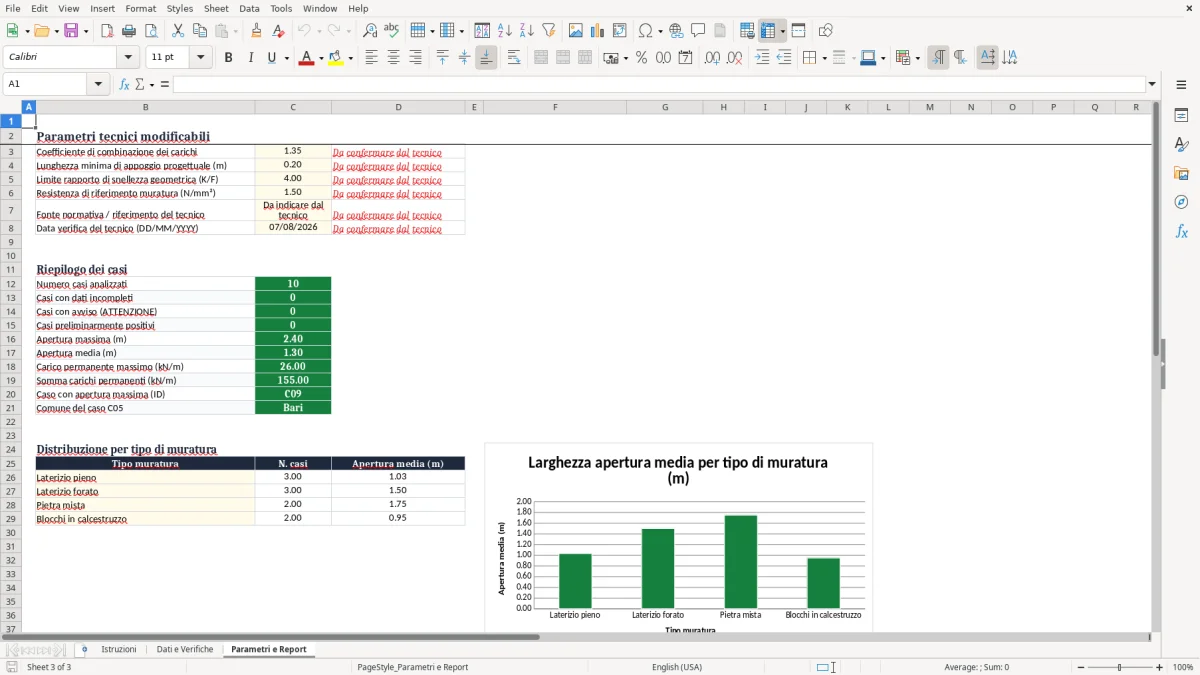Increase indent
The image size is (1200, 675).
(x=762, y=58)
